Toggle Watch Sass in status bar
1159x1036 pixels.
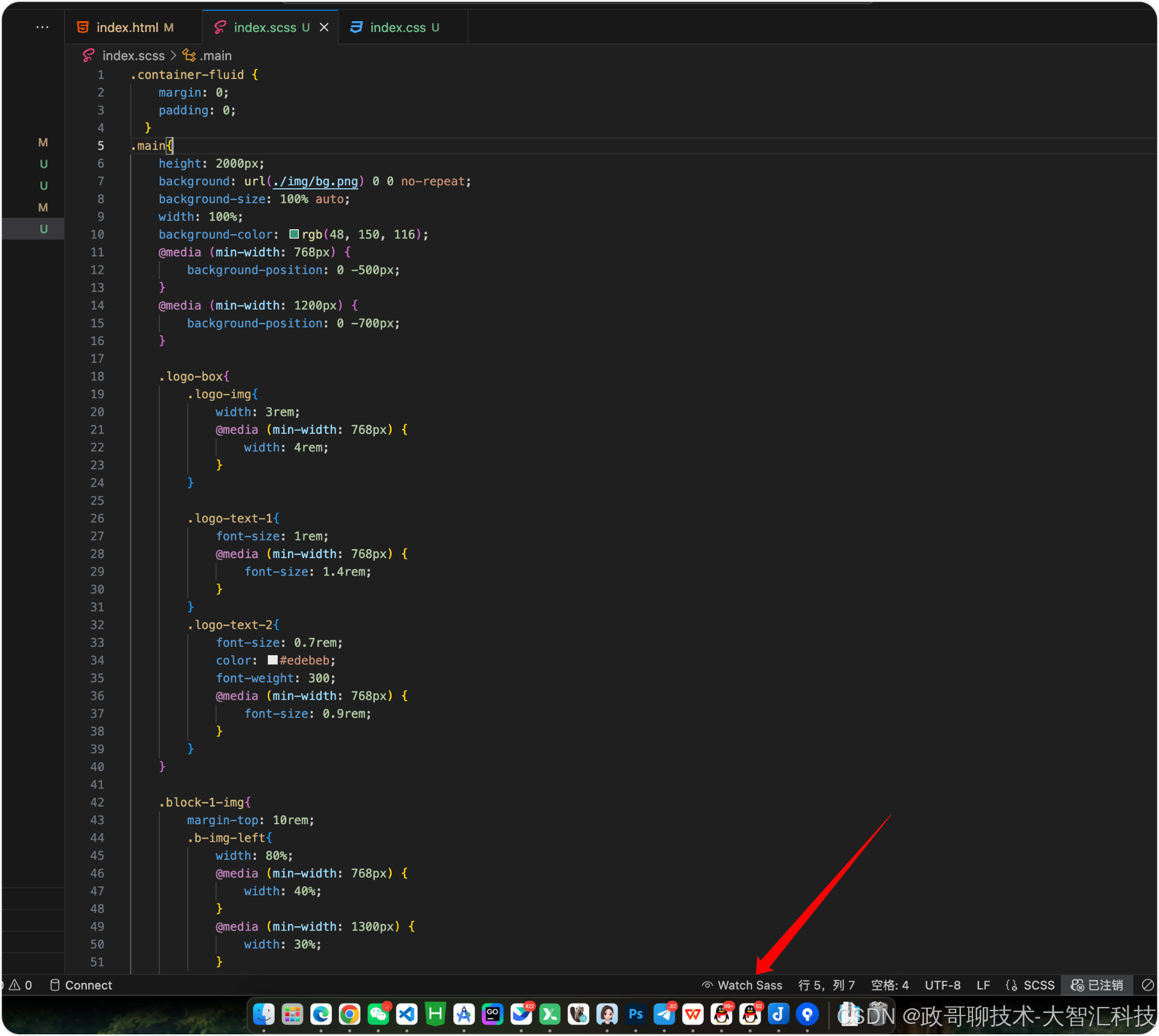[742, 985]
